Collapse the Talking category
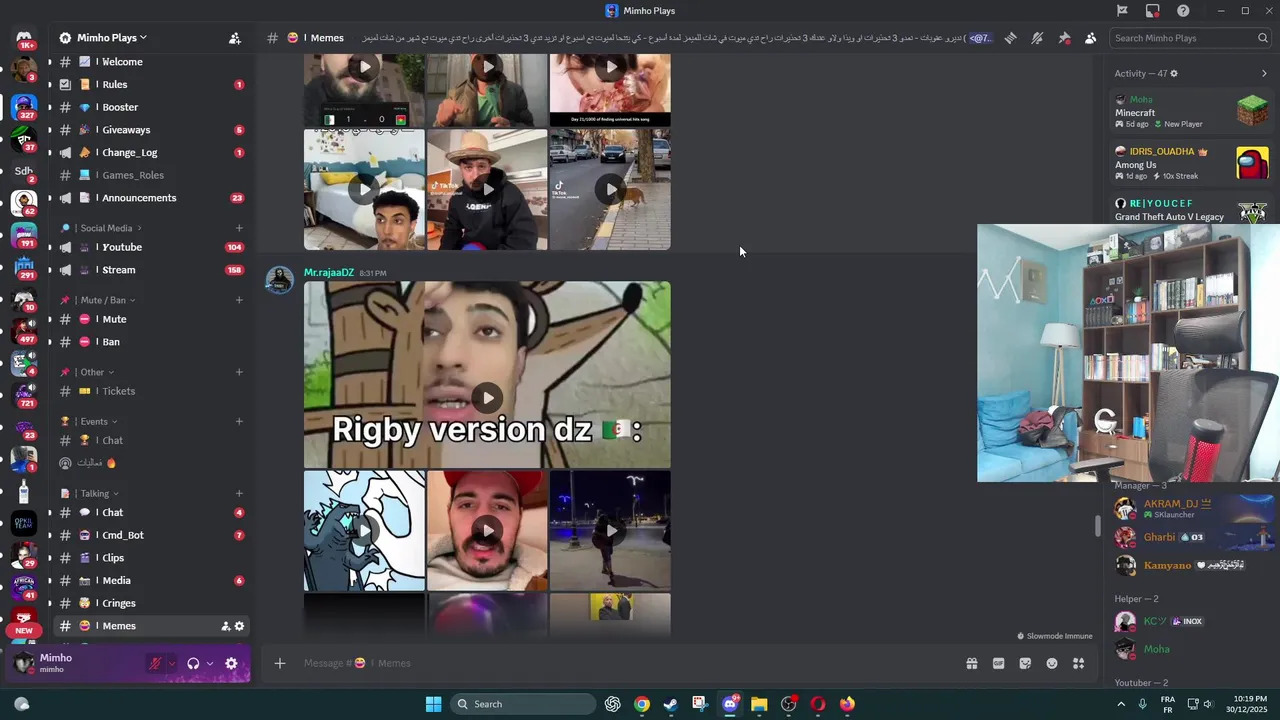Image resolution: width=1280 pixels, height=720 pixels. click(x=90, y=493)
